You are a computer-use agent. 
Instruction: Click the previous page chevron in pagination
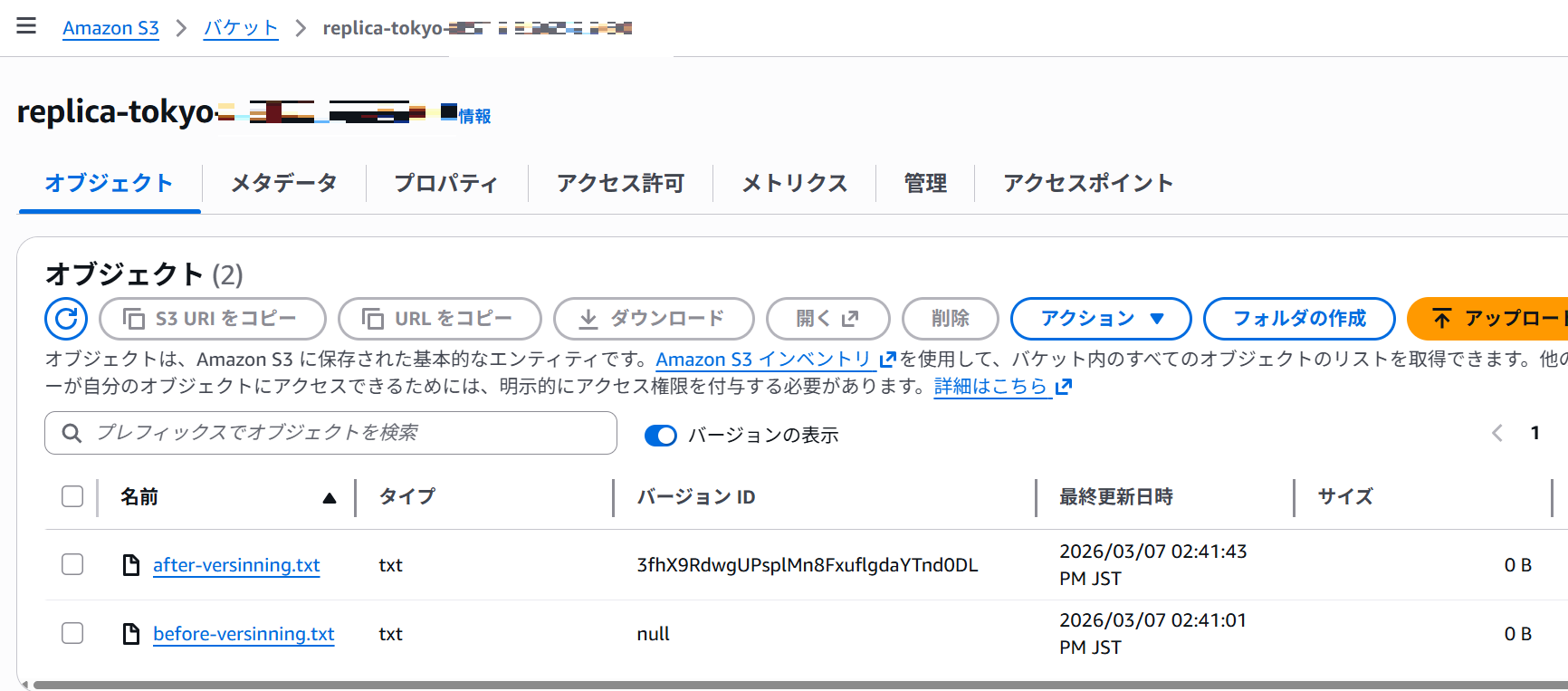click(1497, 434)
